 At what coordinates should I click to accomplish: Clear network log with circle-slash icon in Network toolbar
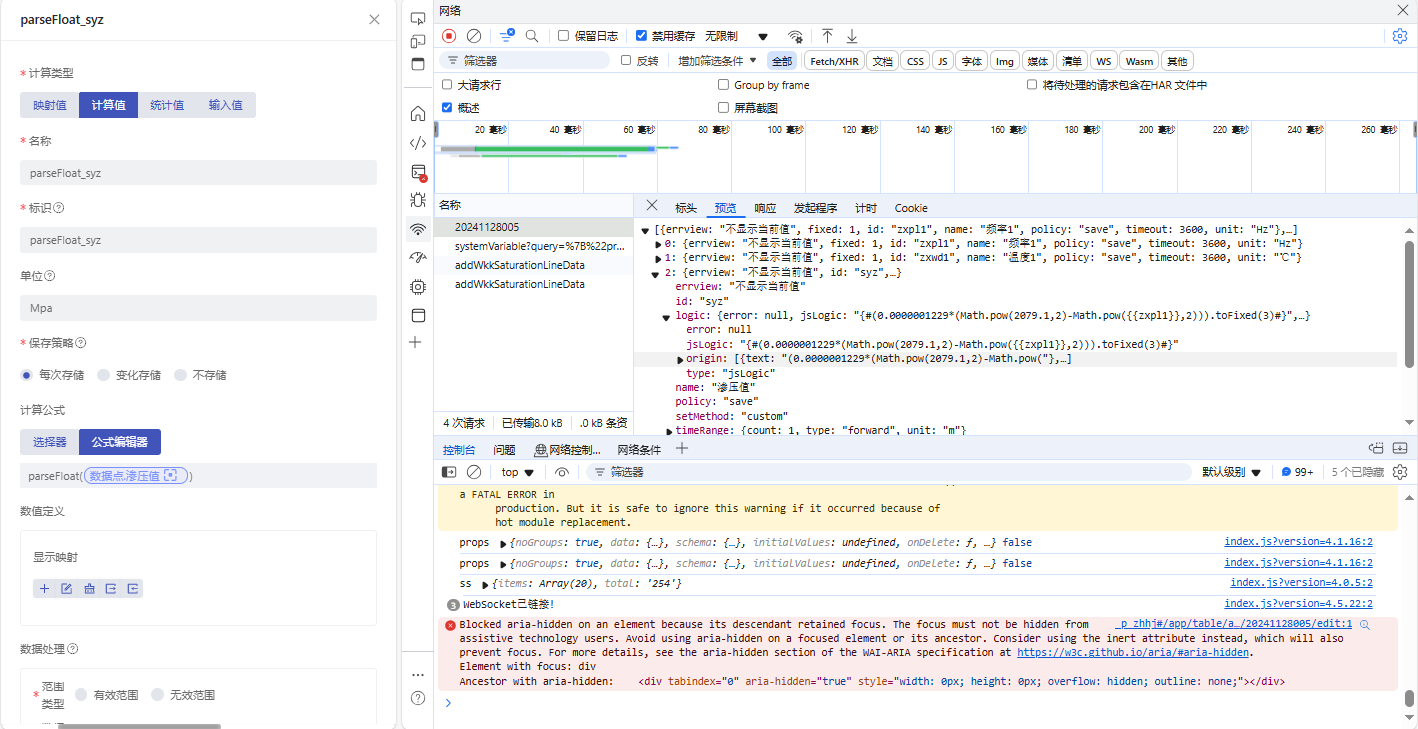pyautogui.click(x=474, y=36)
